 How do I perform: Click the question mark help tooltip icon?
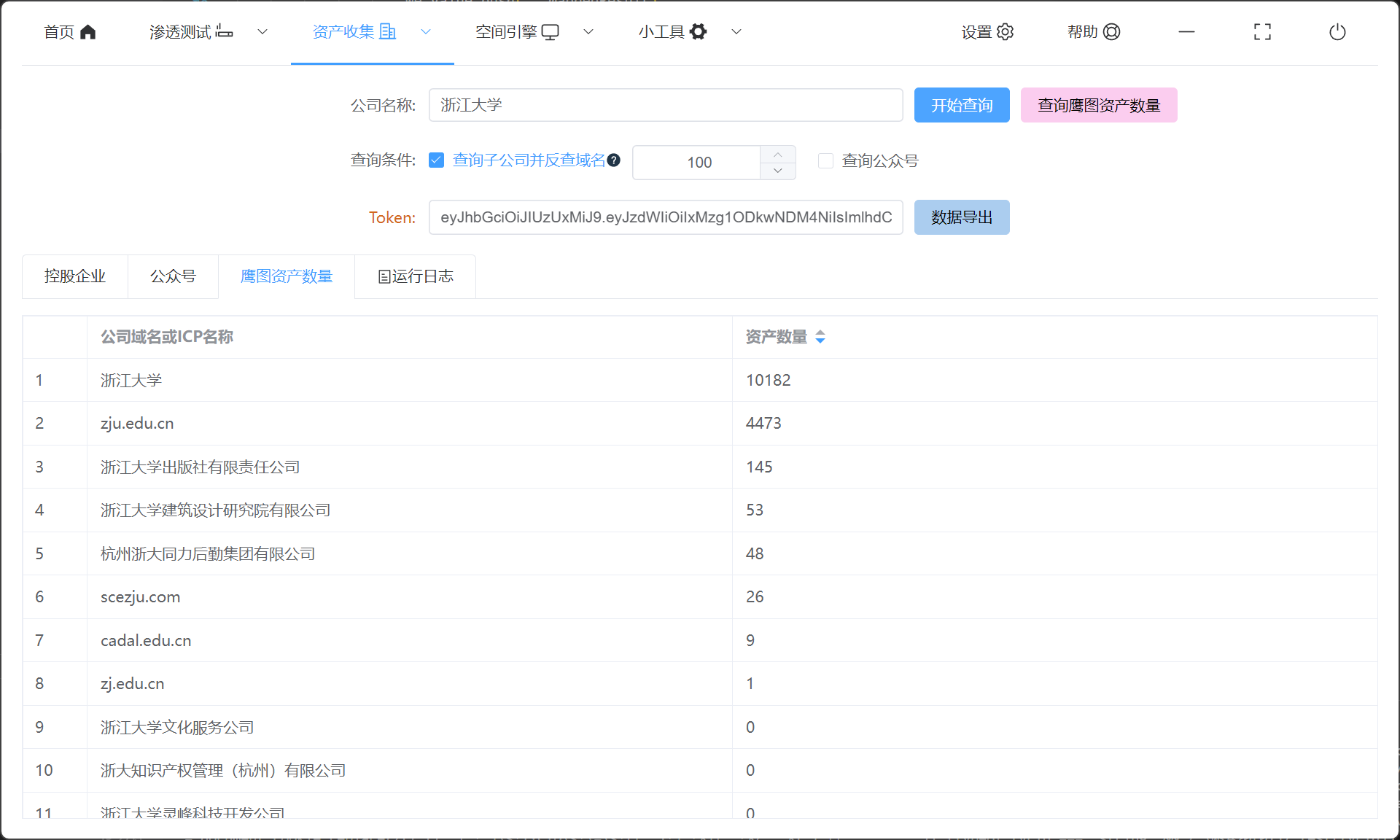click(x=614, y=160)
